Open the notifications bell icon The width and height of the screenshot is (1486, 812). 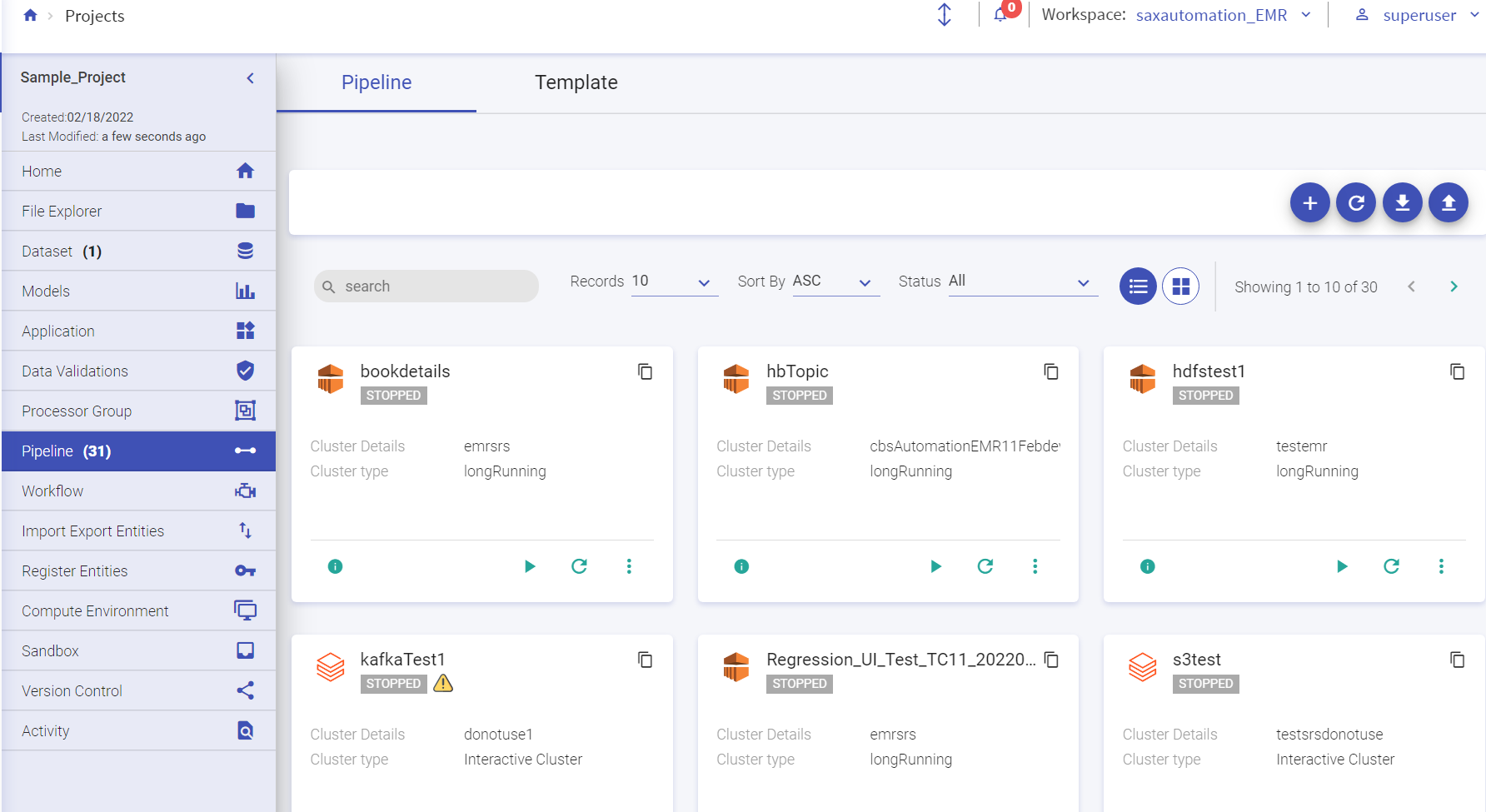coord(1000,14)
